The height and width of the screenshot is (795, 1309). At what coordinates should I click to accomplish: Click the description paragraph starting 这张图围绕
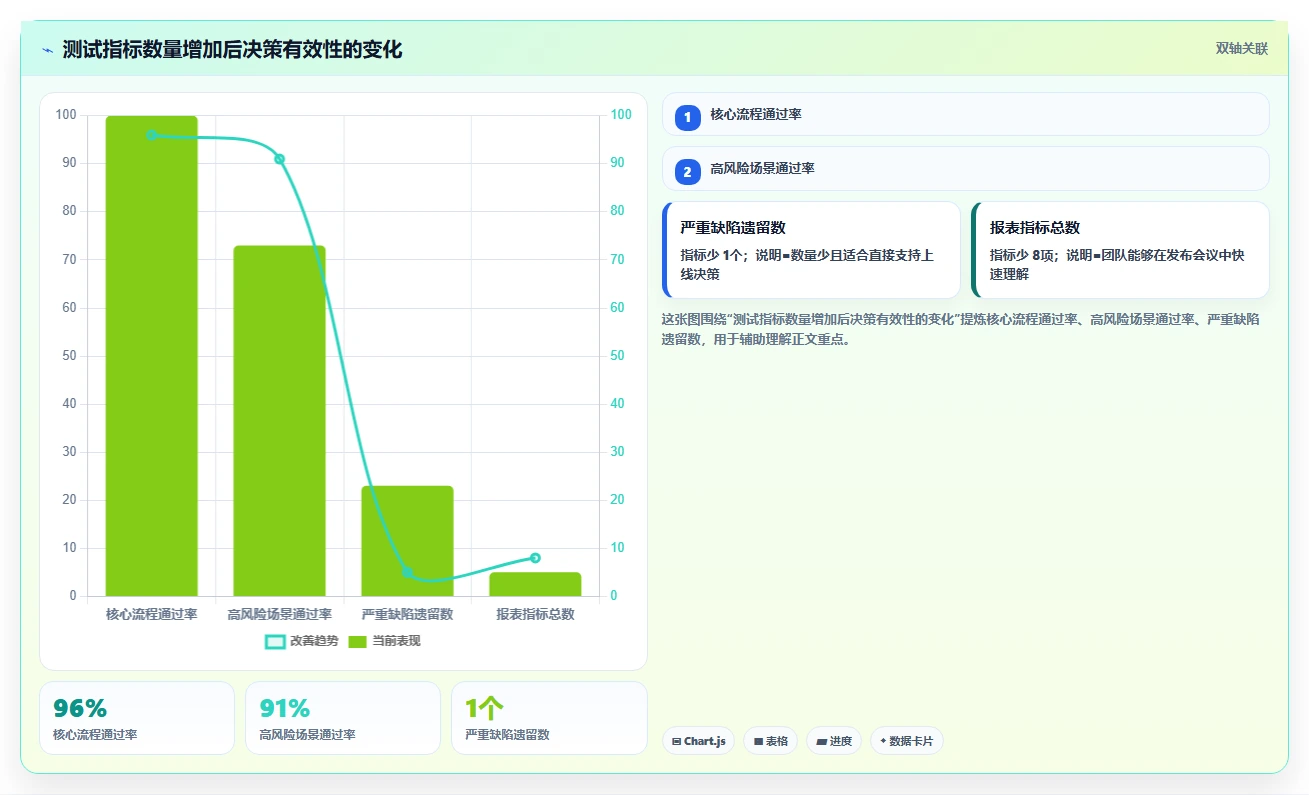tap(960, 329)
